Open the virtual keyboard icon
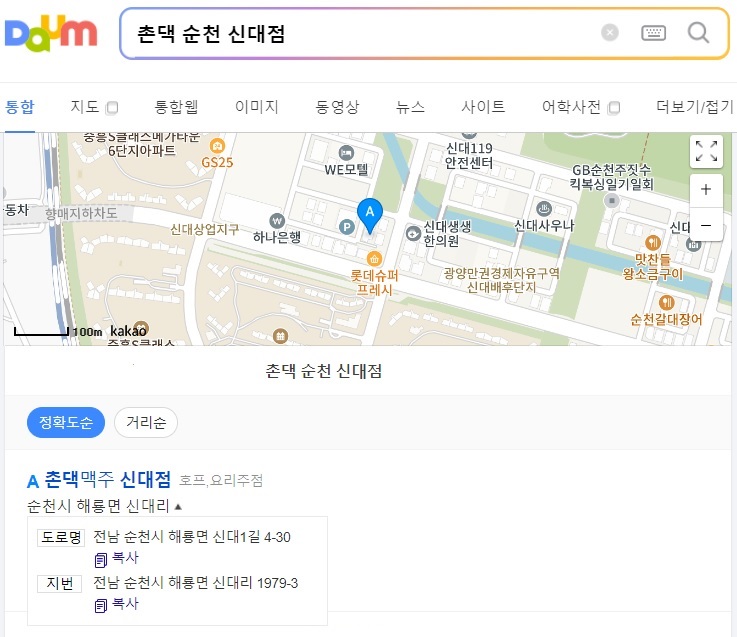 tap(653, 33)
